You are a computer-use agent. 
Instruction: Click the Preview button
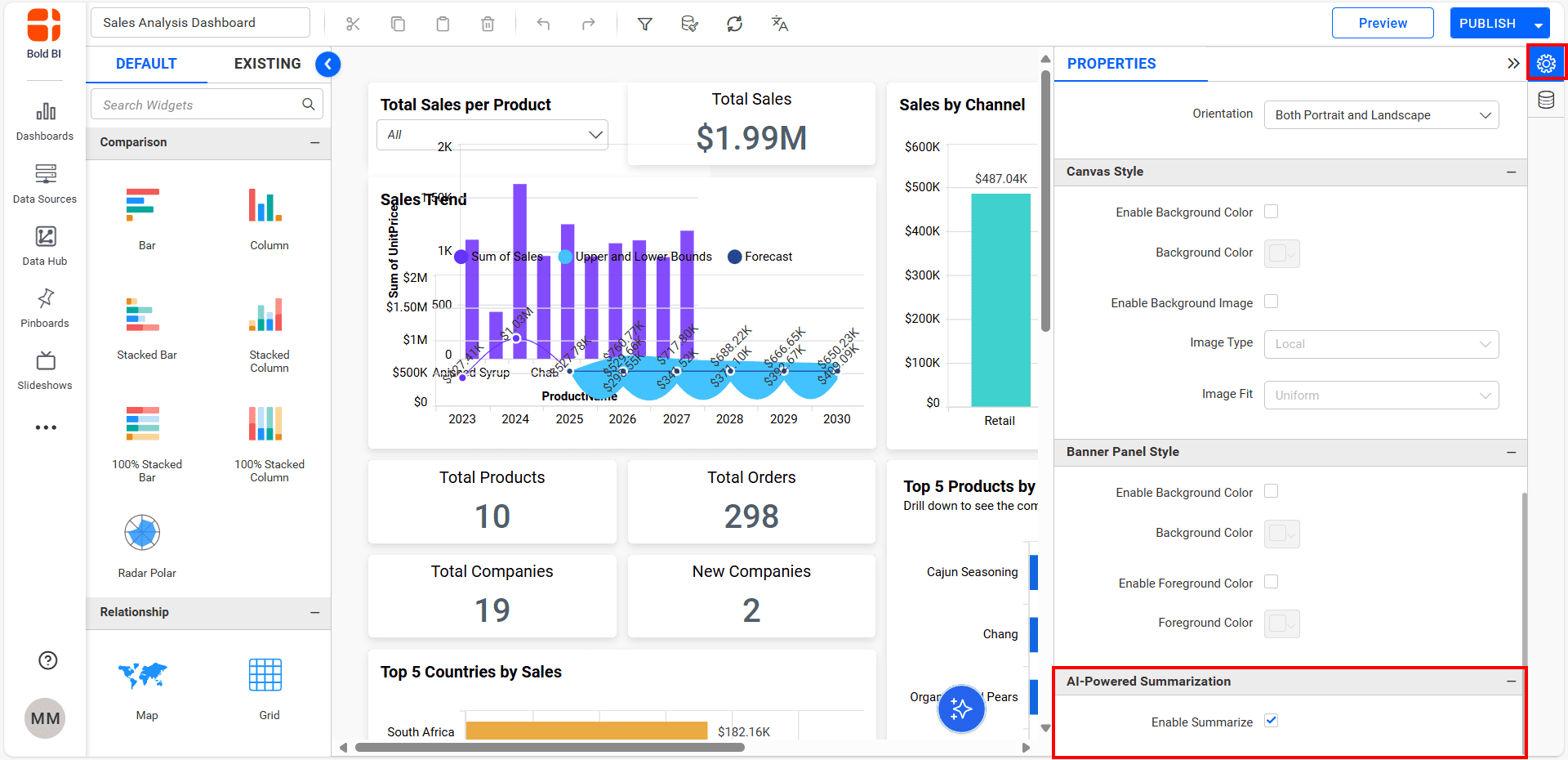click(1382, 22)
